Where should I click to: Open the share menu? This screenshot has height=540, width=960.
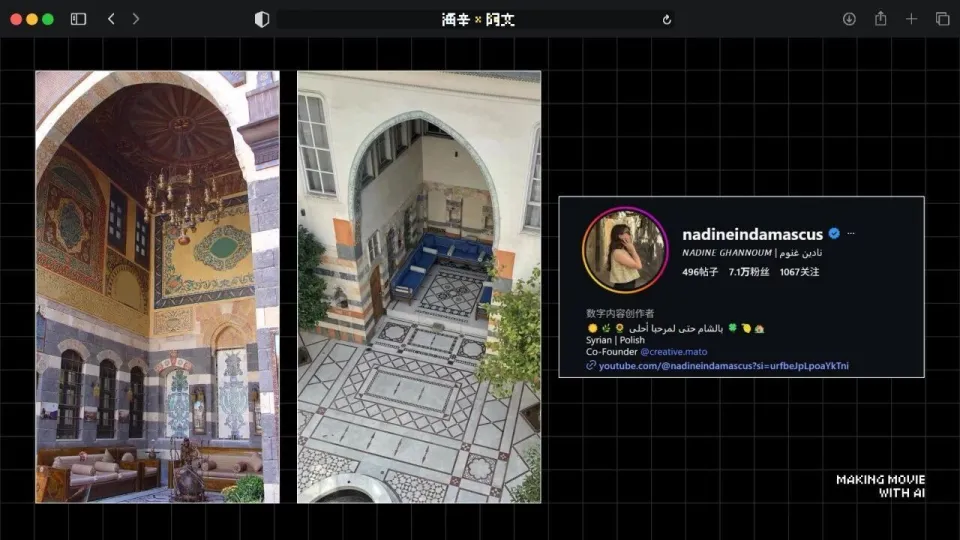point(881,19)
